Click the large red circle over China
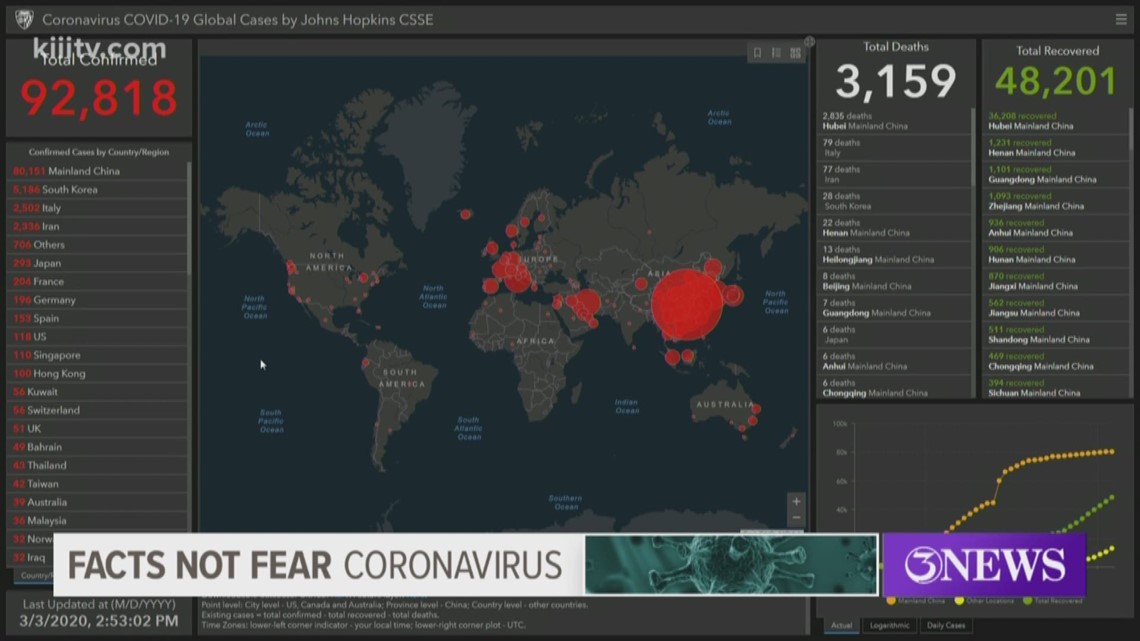 pyautogui.click(x=687, y=304)
